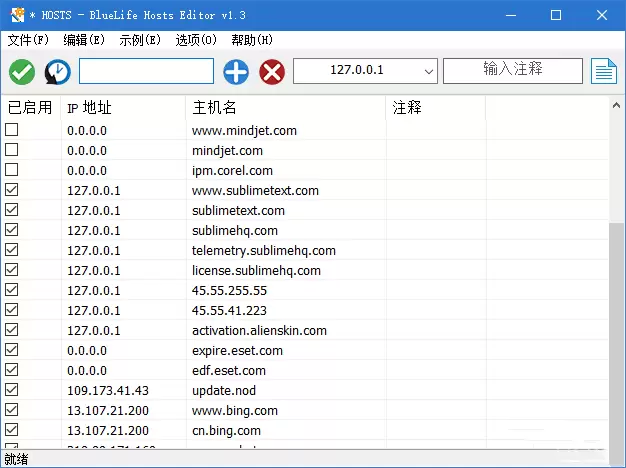The width and height of the screenshot is (626, 468).
Task: Minimize the Hosts Editor window
Action: [x=511, y=15]
